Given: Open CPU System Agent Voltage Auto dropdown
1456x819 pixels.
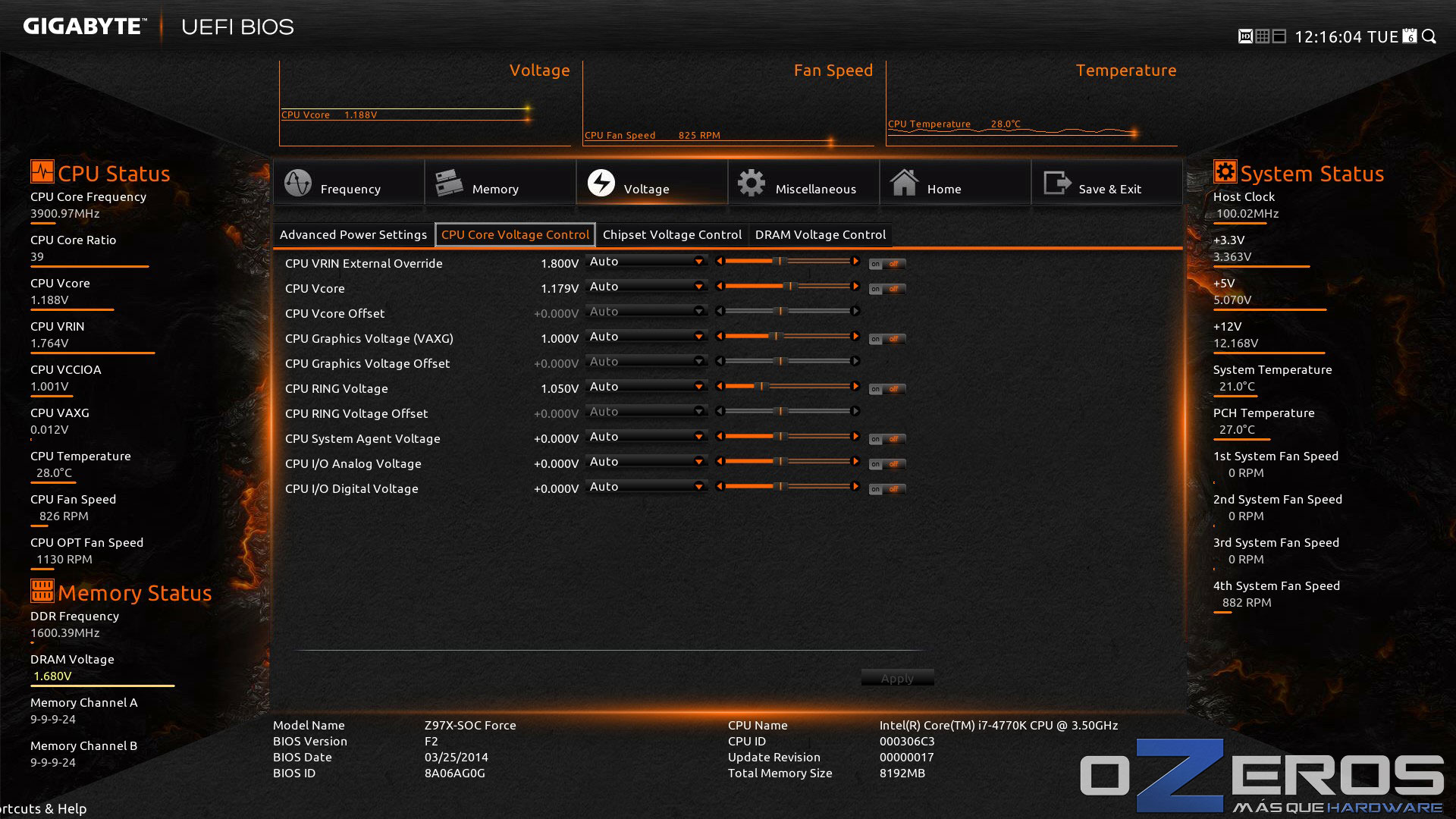Looking at the screenshot, I should click(x=646, y=437).
